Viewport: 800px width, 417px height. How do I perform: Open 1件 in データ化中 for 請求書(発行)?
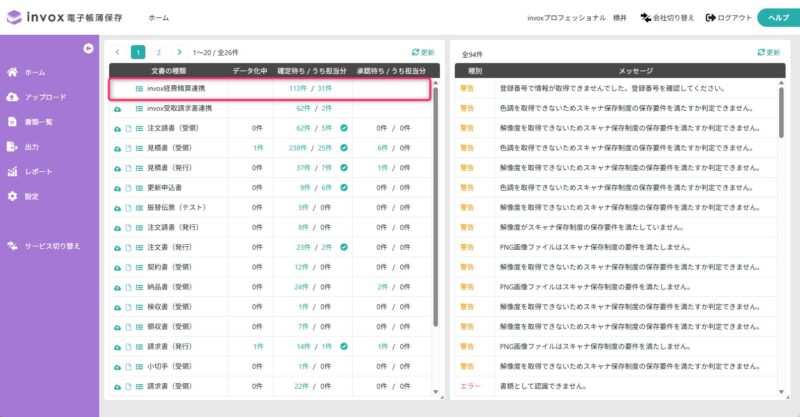tap(258, 347)
